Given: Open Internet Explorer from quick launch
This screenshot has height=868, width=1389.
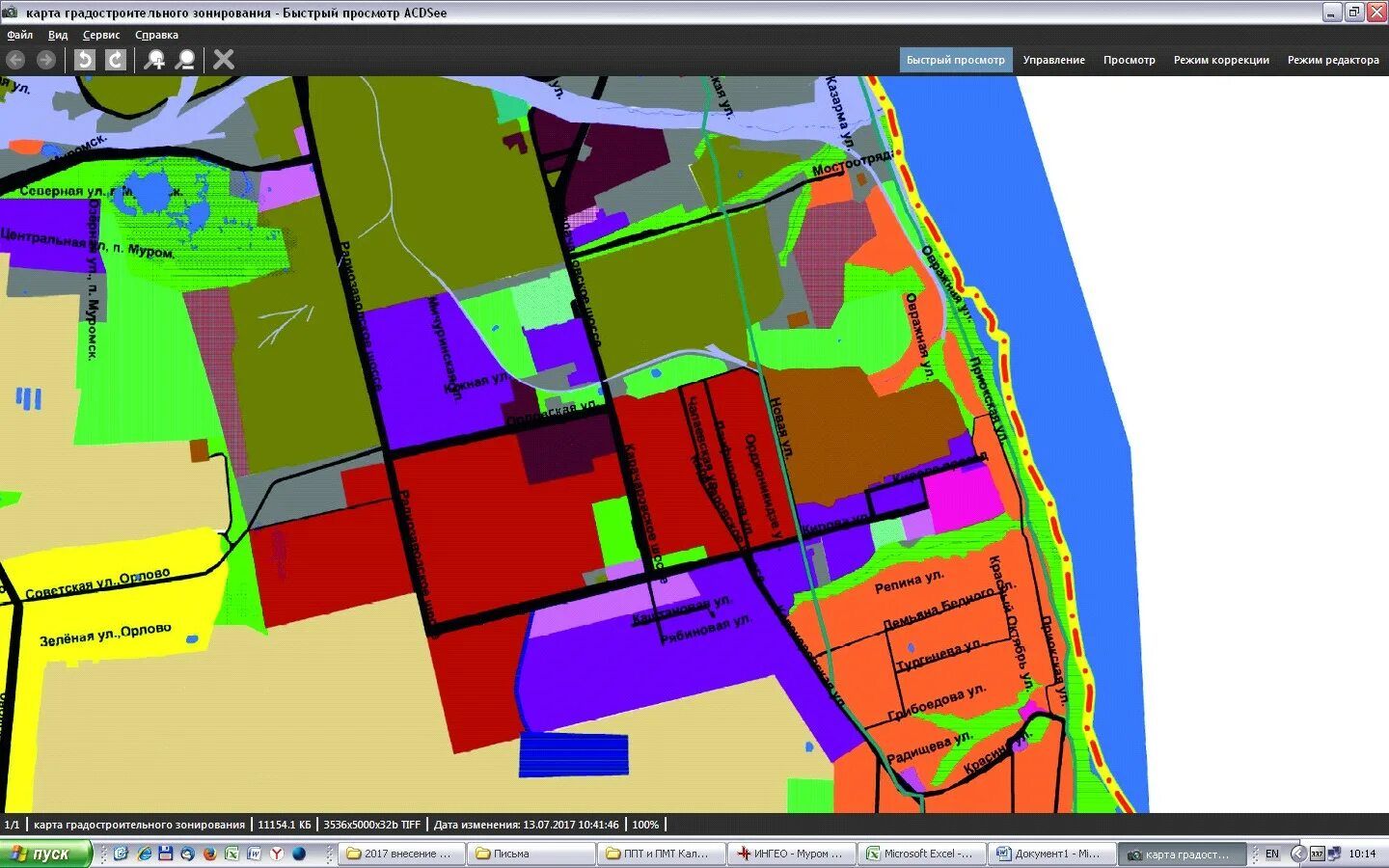Looking at the screenshot, I should pos(145,854).
